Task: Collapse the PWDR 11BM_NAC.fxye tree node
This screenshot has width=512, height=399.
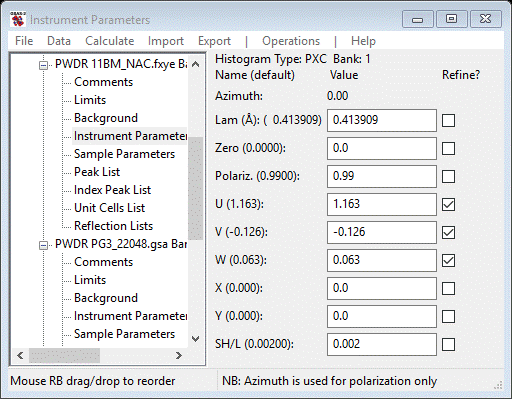Action: click(x=43, y=65)
